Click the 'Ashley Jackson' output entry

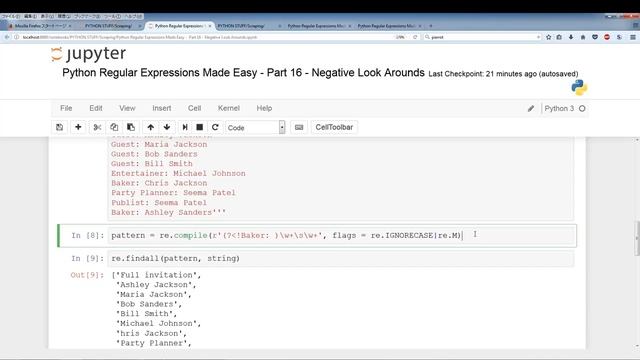pos(156,285)
